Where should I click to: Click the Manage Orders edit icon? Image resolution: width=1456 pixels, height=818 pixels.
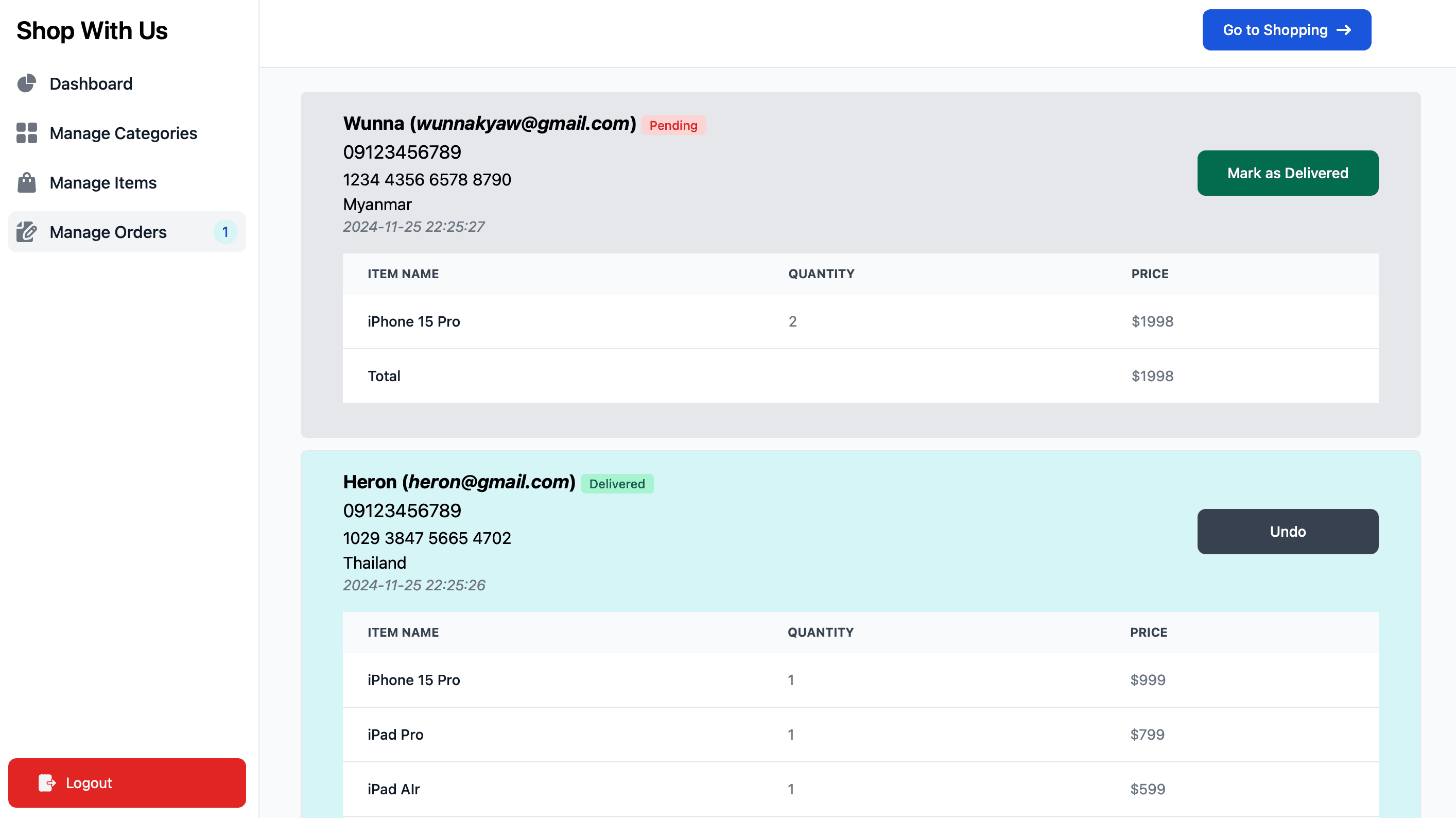[x=27, y=232]
